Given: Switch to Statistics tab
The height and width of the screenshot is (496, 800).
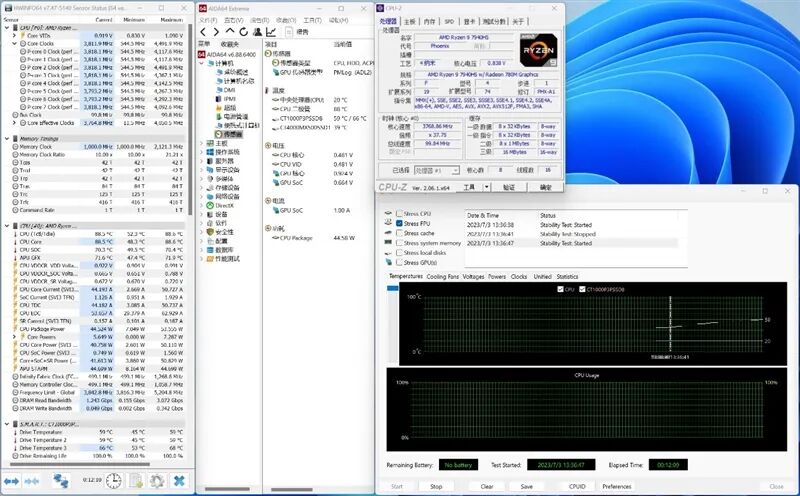Looking at the screenshot, I should [x=567, y=277].
